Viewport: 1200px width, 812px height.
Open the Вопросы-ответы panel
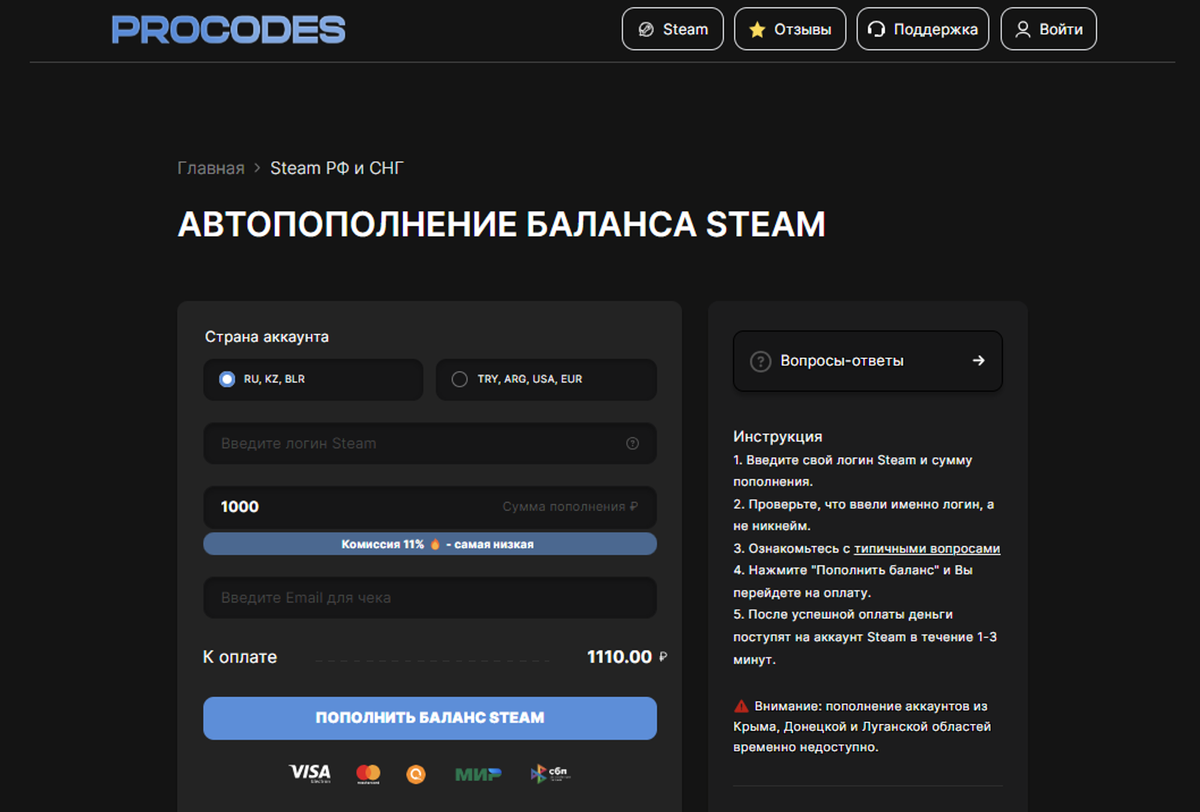[868, 361]
